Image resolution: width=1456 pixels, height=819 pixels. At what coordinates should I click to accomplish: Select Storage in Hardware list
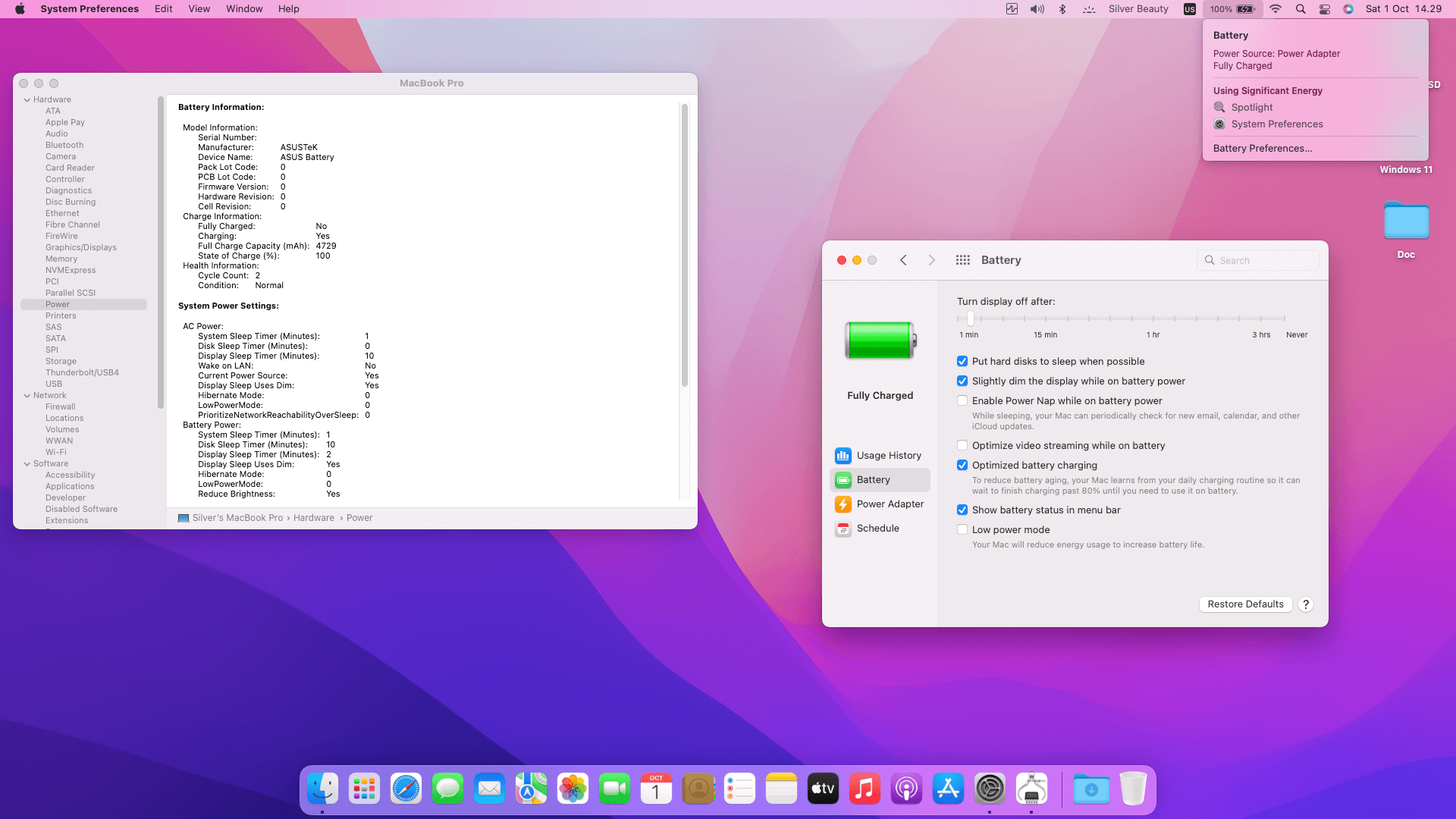click(61, 362)
